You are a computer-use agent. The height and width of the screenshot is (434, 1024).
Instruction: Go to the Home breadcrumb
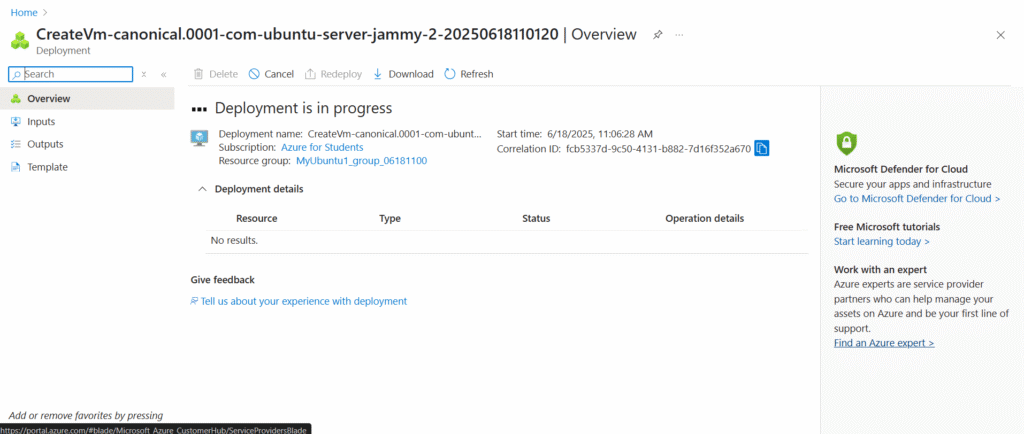(x=24, y=12)
